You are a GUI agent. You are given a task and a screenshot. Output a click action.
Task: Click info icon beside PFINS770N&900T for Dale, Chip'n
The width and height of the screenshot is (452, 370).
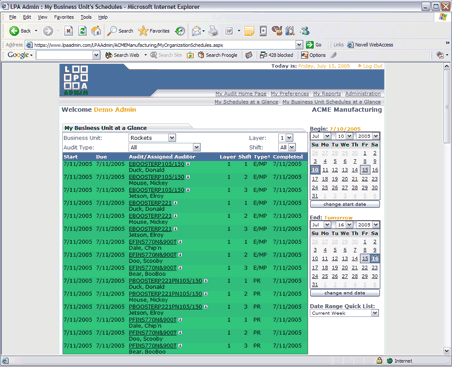coord(180,320)
